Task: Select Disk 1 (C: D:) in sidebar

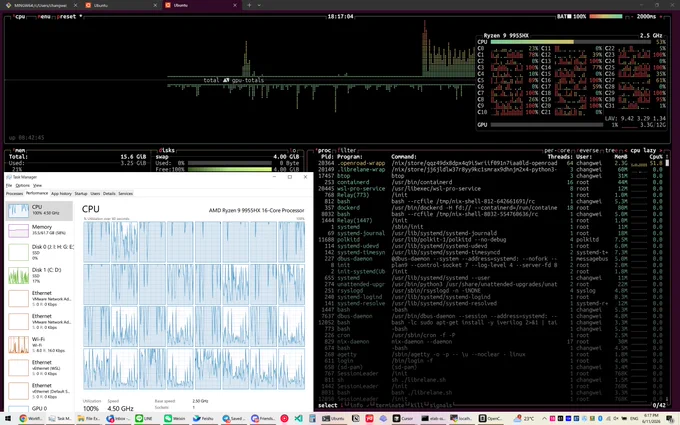Action: (39, 275)
